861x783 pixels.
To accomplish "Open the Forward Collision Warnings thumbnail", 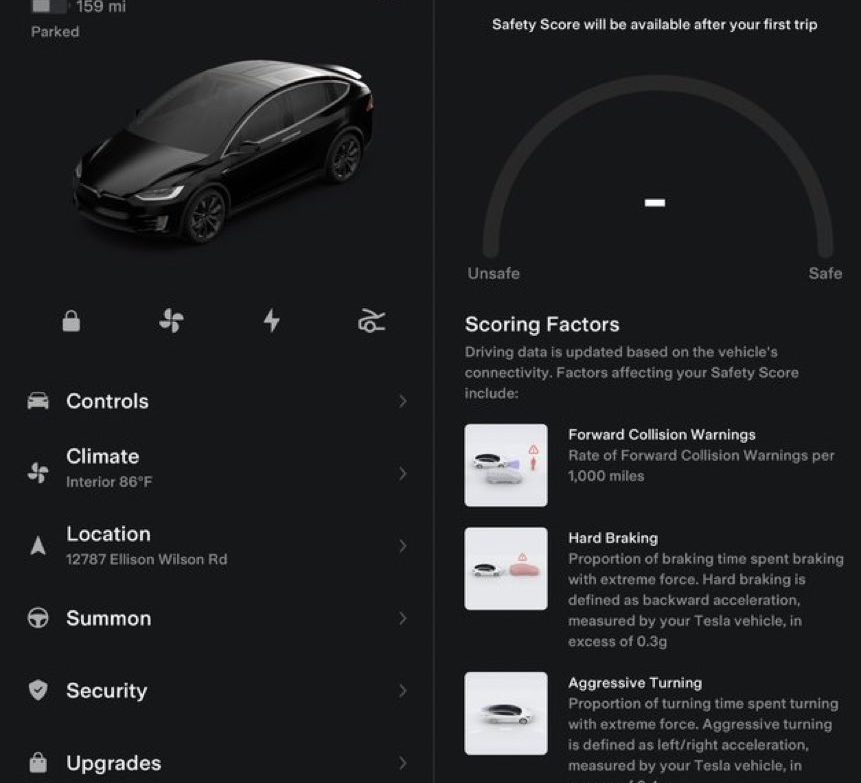I will tap(506, 465).
